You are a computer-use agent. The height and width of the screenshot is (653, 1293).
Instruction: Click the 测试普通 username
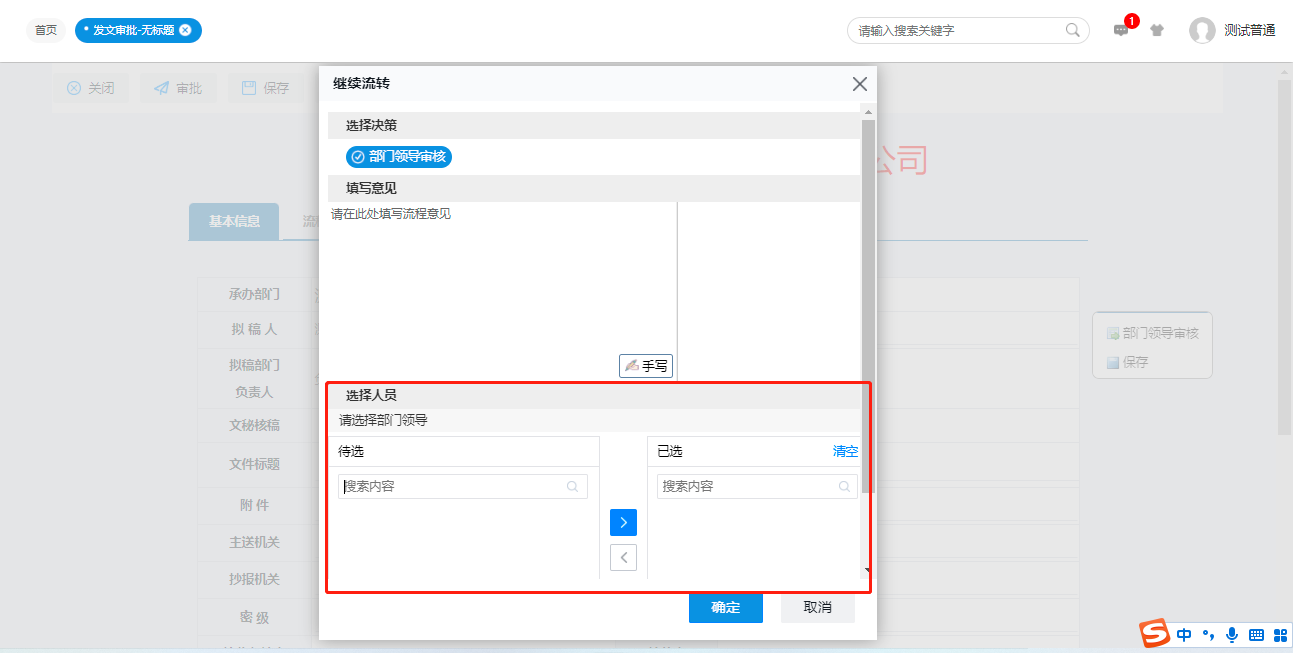pos(1250,30)
